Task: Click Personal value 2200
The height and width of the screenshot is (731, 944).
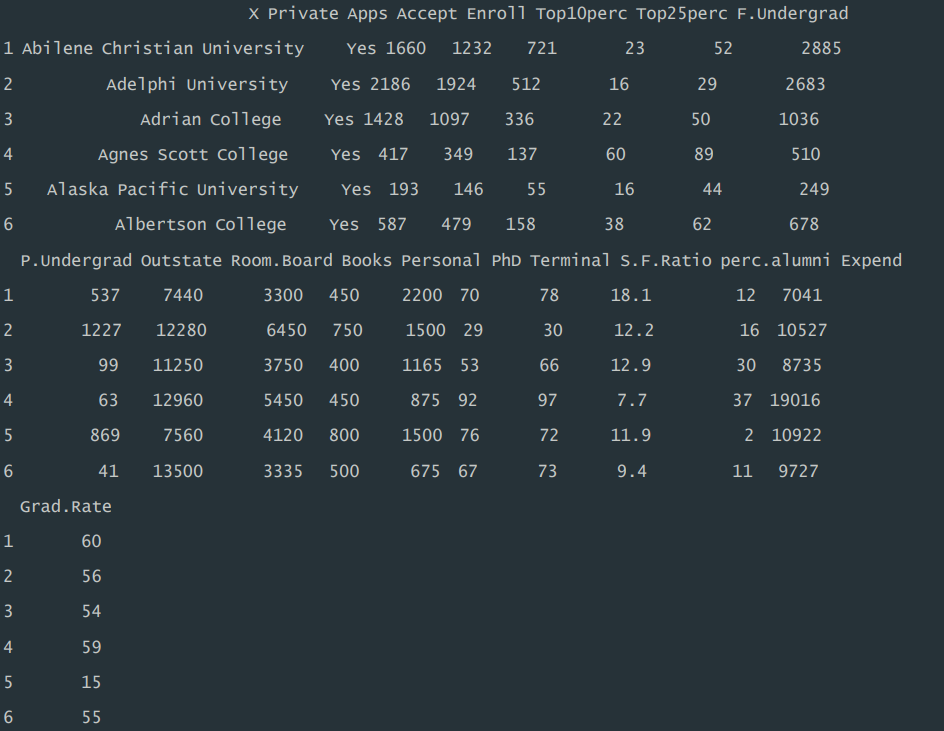Action: tap(422, 296)
